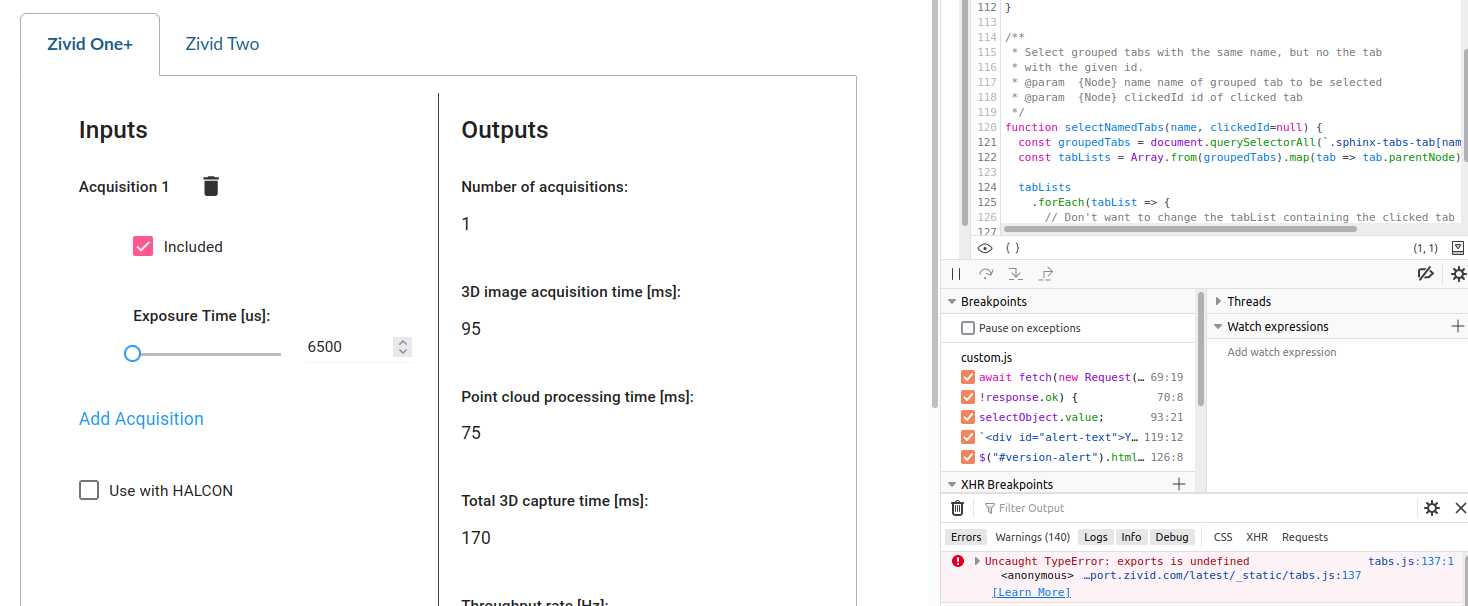Screen dimensions: 1468x606
Task: Uncheck the Included checkbox for Acquisition 1
Action: (143, 246)
